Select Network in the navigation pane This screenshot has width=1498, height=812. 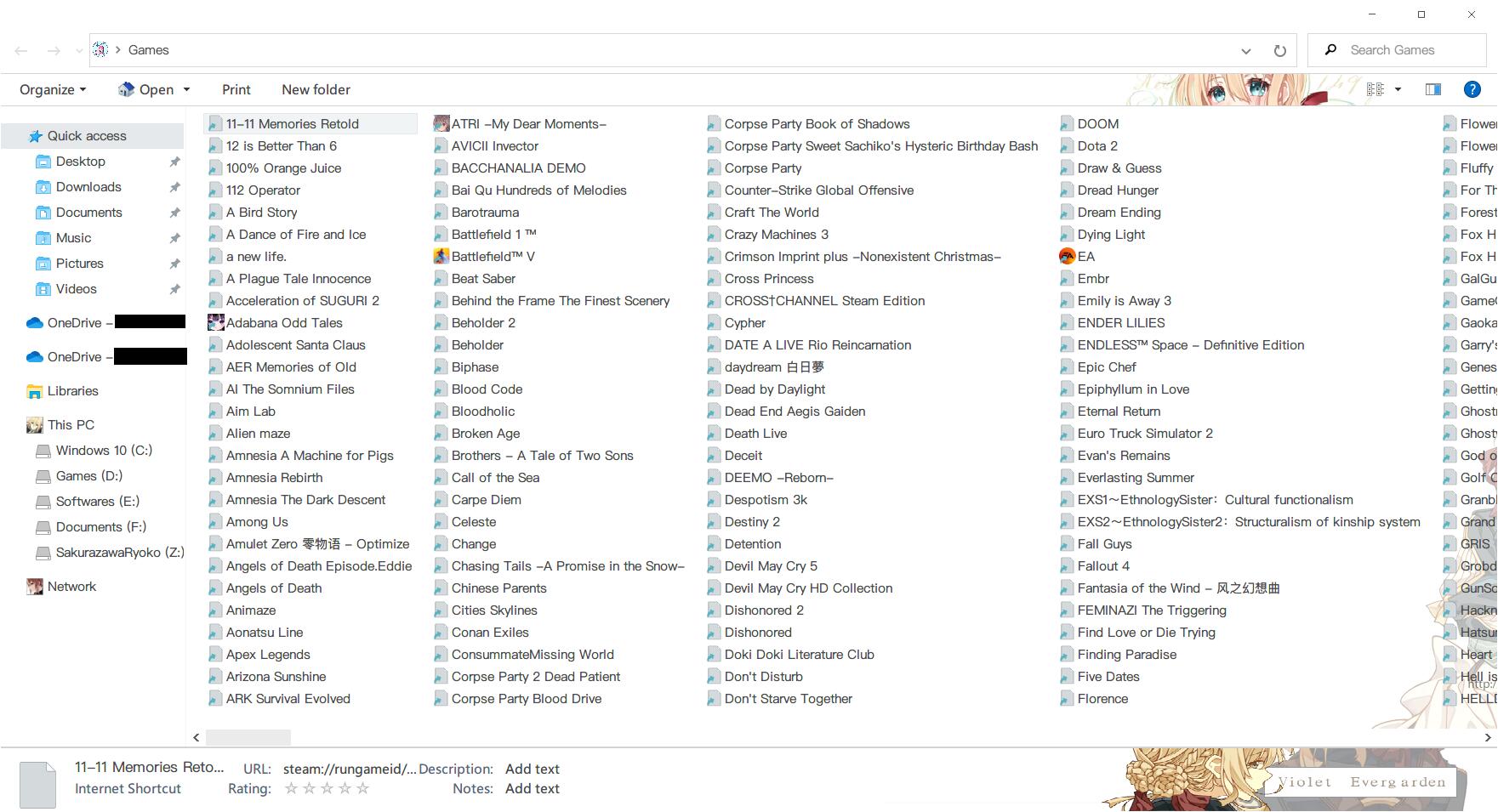point(71,587)
